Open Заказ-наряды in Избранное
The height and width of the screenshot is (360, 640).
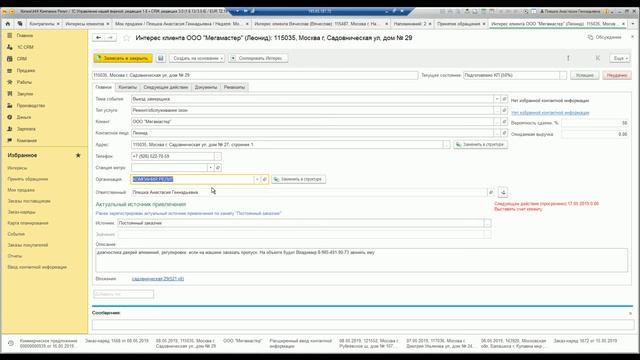tap(22, 212)
